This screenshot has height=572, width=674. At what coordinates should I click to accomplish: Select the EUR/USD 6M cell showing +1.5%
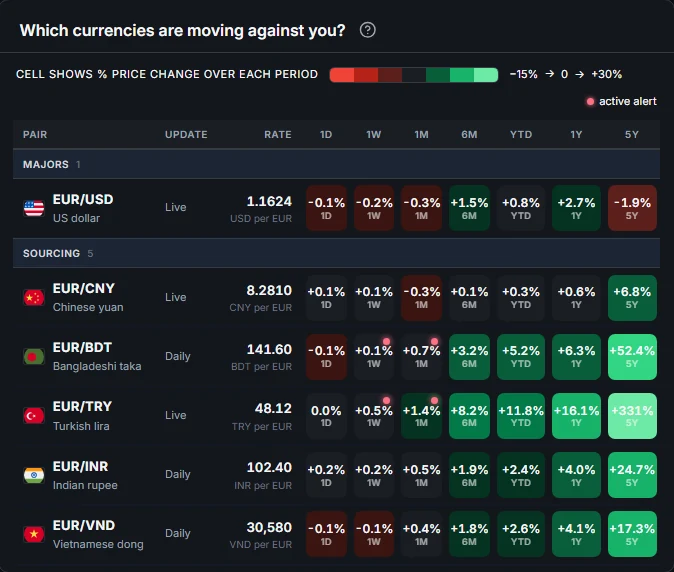click(x=469, y=208)
